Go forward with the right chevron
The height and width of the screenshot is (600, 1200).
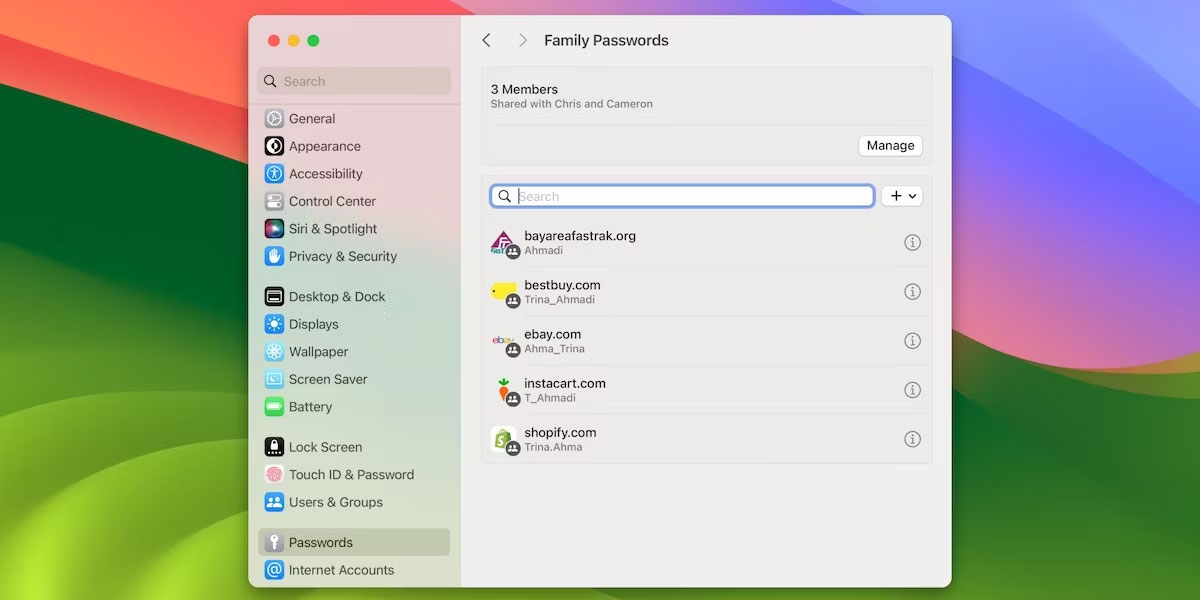(x=522, y=40)
